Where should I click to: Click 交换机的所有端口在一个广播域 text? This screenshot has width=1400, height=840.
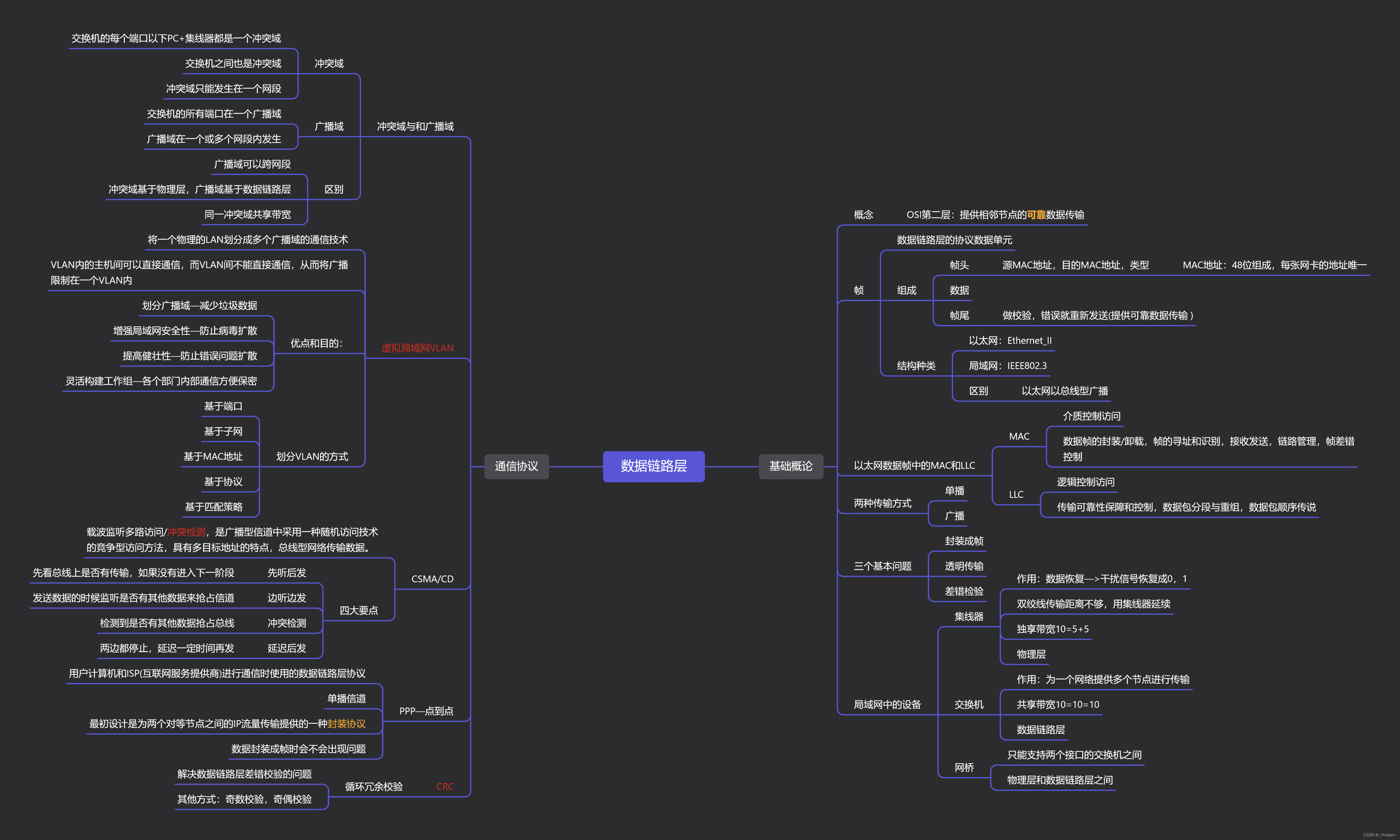coord(214,114)
